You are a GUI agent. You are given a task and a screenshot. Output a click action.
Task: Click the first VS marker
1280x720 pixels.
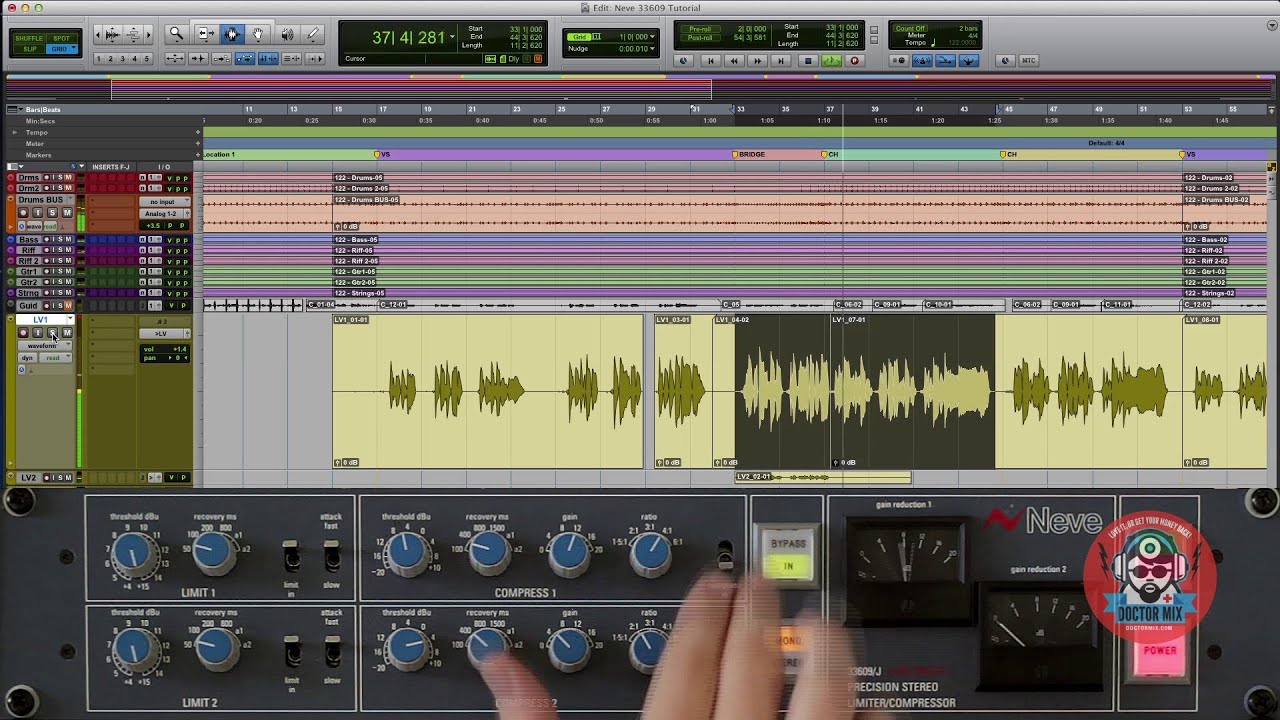[382, 155]
